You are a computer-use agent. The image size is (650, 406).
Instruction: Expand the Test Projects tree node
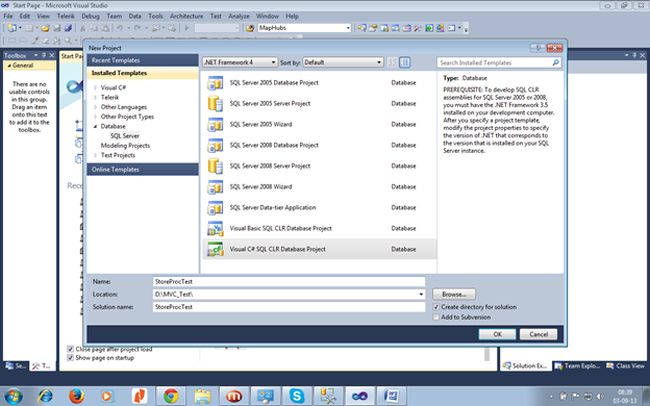[95, 155]
